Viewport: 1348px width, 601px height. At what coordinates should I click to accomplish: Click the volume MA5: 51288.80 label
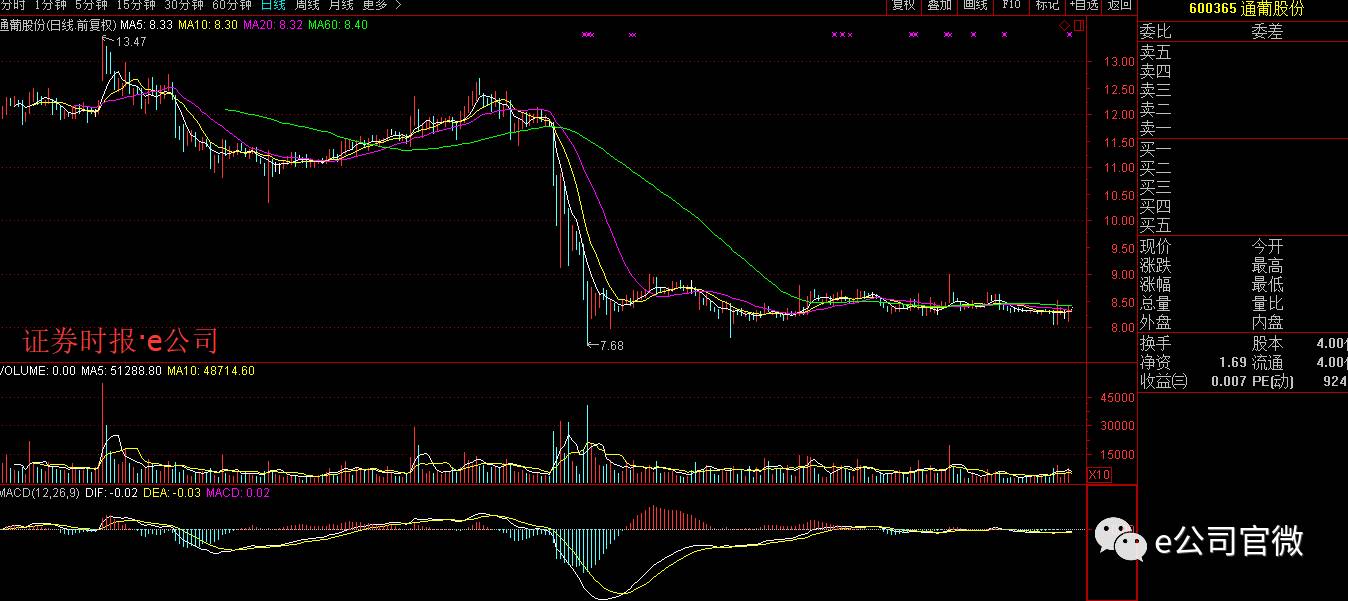121,371
